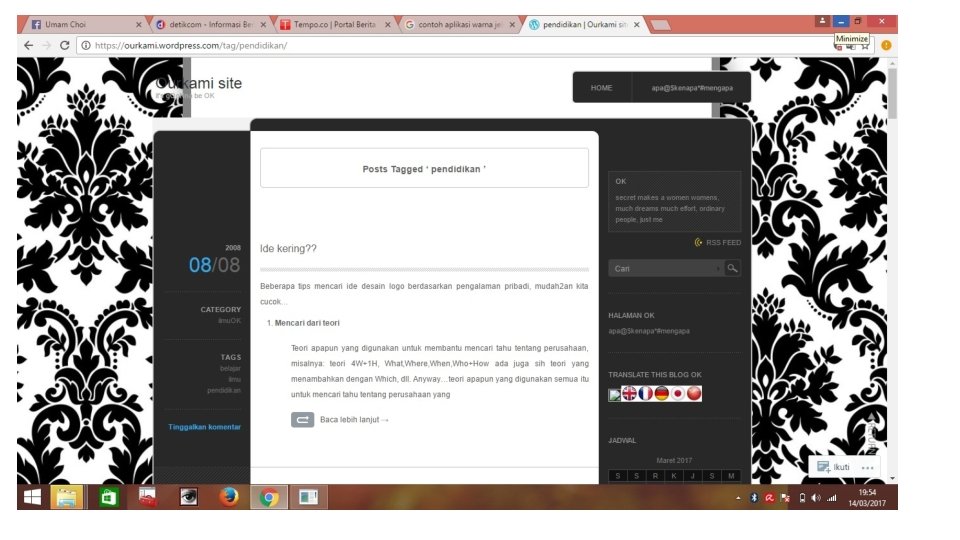Click the Chrome taskbar icon

point(269,497)
